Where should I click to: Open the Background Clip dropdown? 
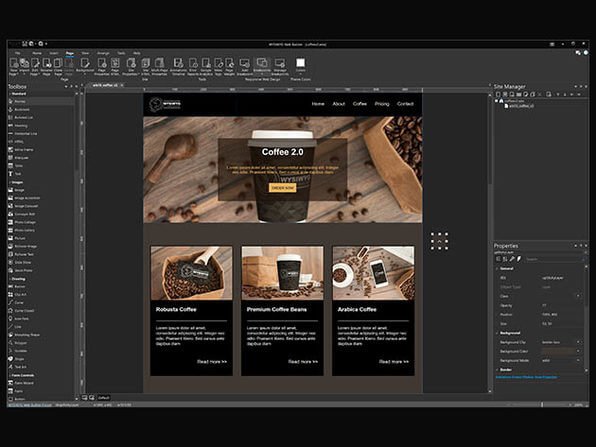(579, 342)
